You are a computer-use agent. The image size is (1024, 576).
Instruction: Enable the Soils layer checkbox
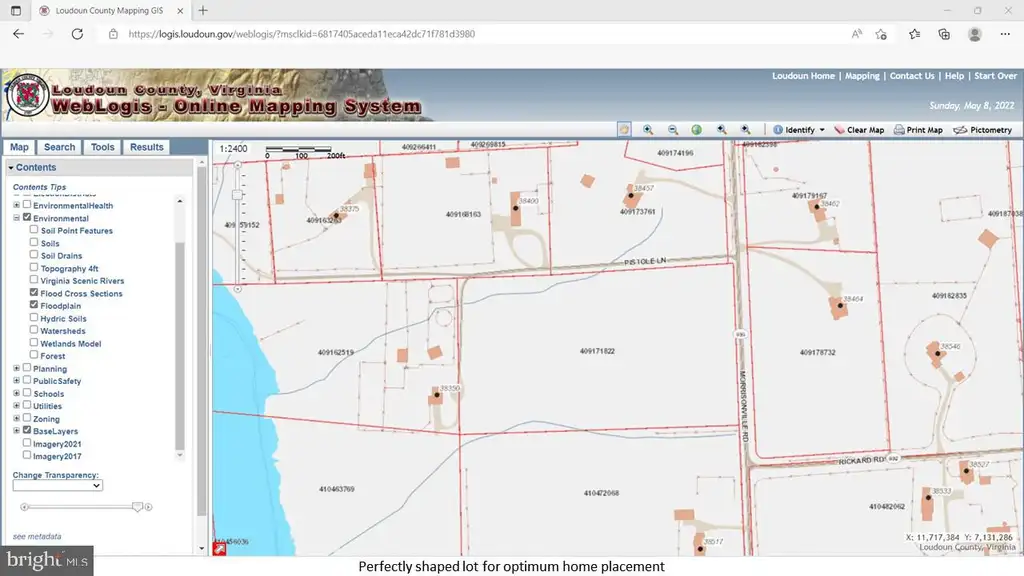(x=34, y=242)
